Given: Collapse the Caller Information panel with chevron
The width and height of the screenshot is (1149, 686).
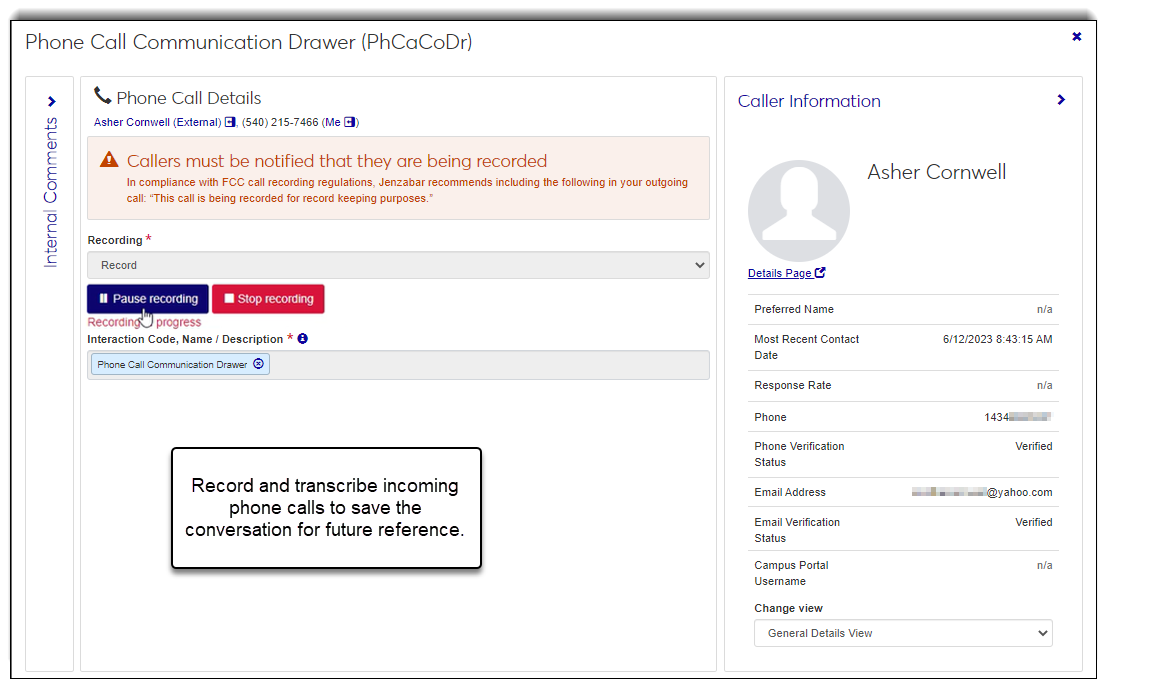Looking at the screenshot, I should (x=1061, y=100).
